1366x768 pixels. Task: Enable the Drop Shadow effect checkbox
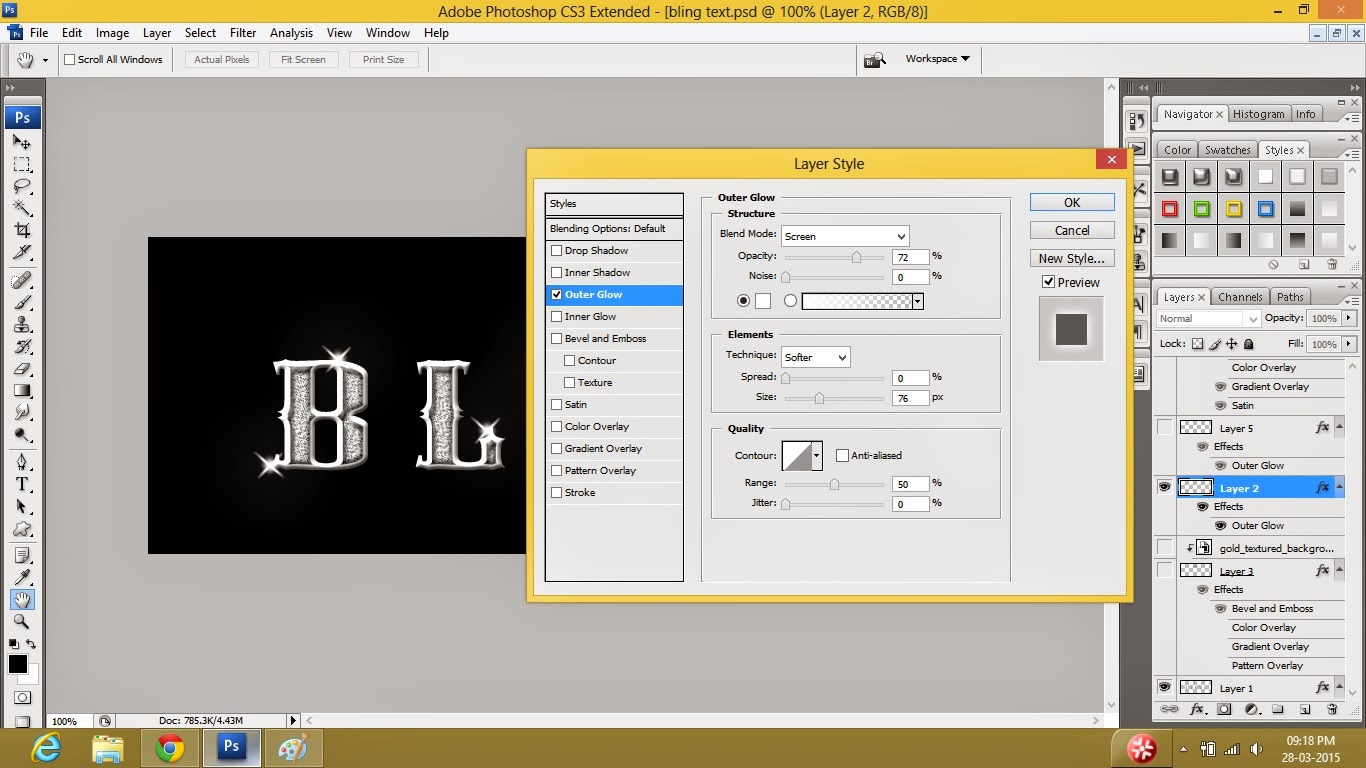[x=557, y=250]
